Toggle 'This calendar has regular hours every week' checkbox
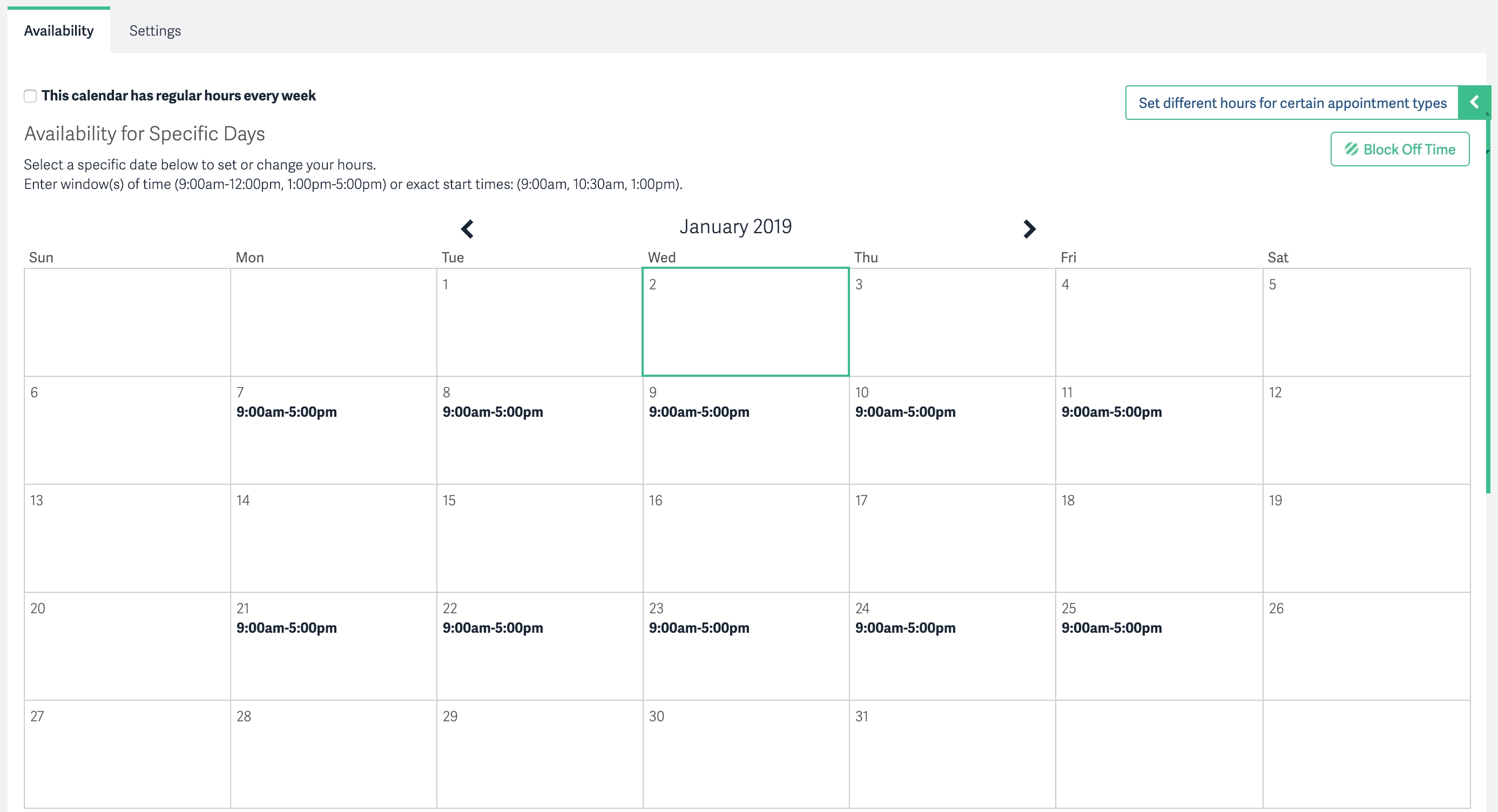This screenshot has width=1498, height=812. (29, 95)
